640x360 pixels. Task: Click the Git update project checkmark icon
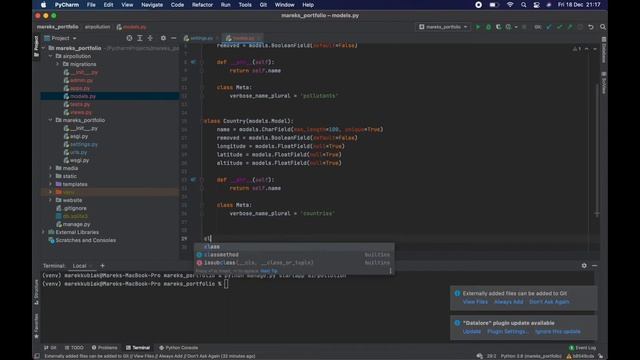coord(549,27)
